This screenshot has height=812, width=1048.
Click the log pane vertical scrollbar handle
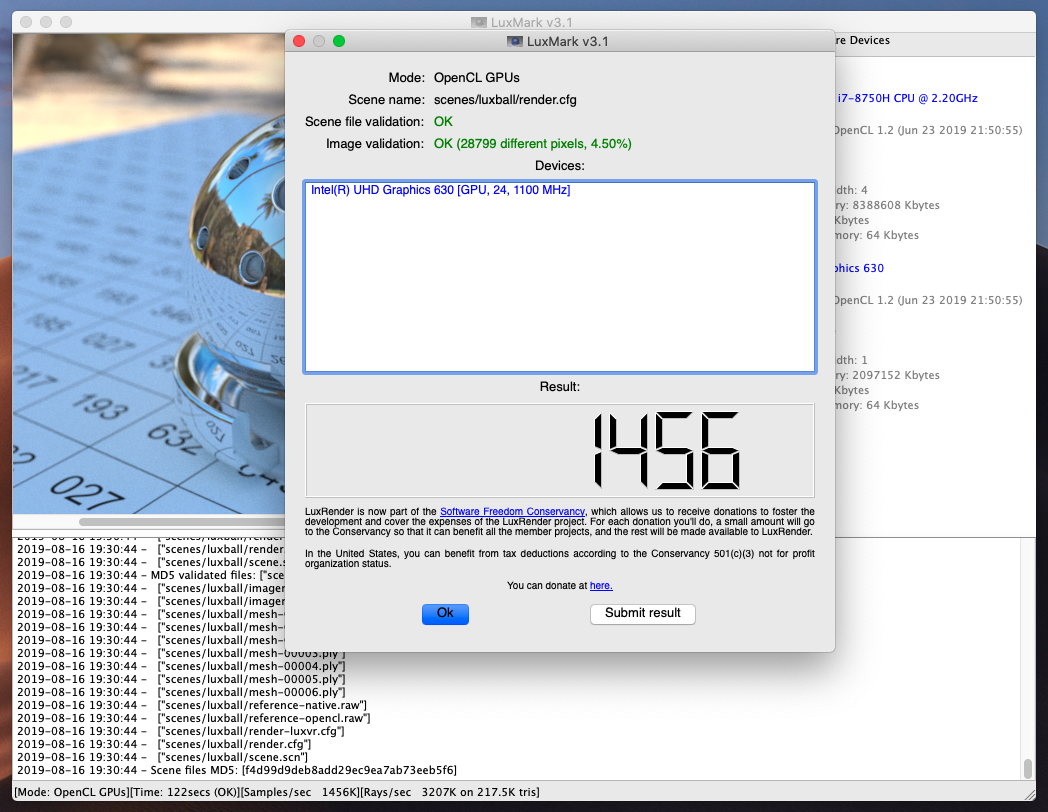click(1028, 769)
